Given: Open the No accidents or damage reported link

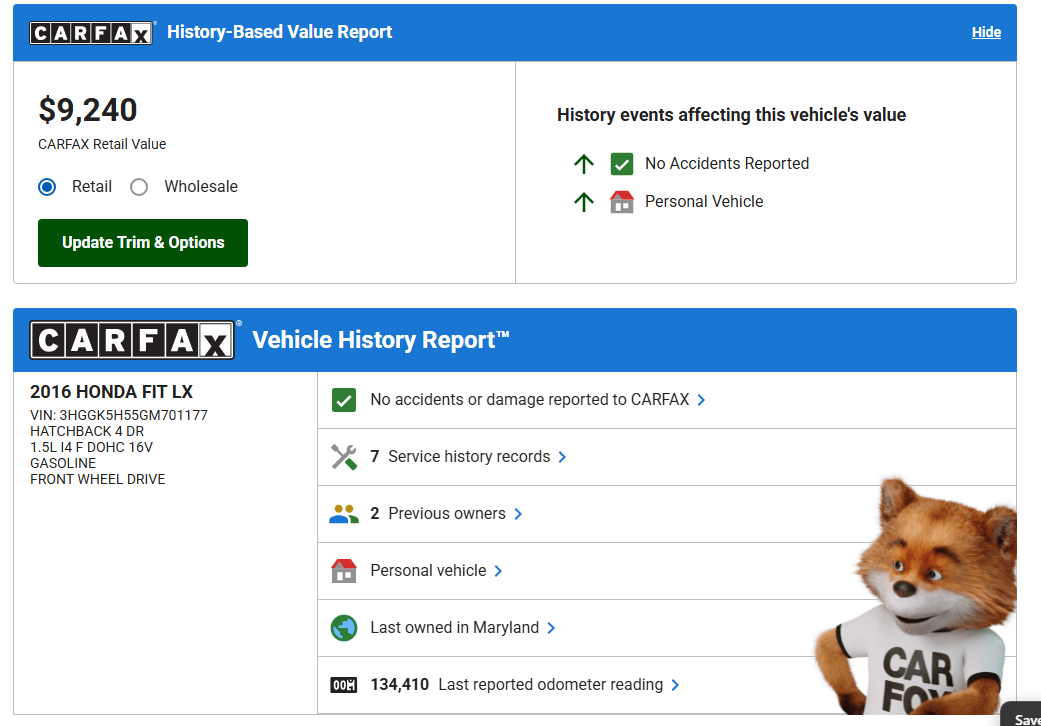Looking at the screenshot, I should (x=530, y=400).
